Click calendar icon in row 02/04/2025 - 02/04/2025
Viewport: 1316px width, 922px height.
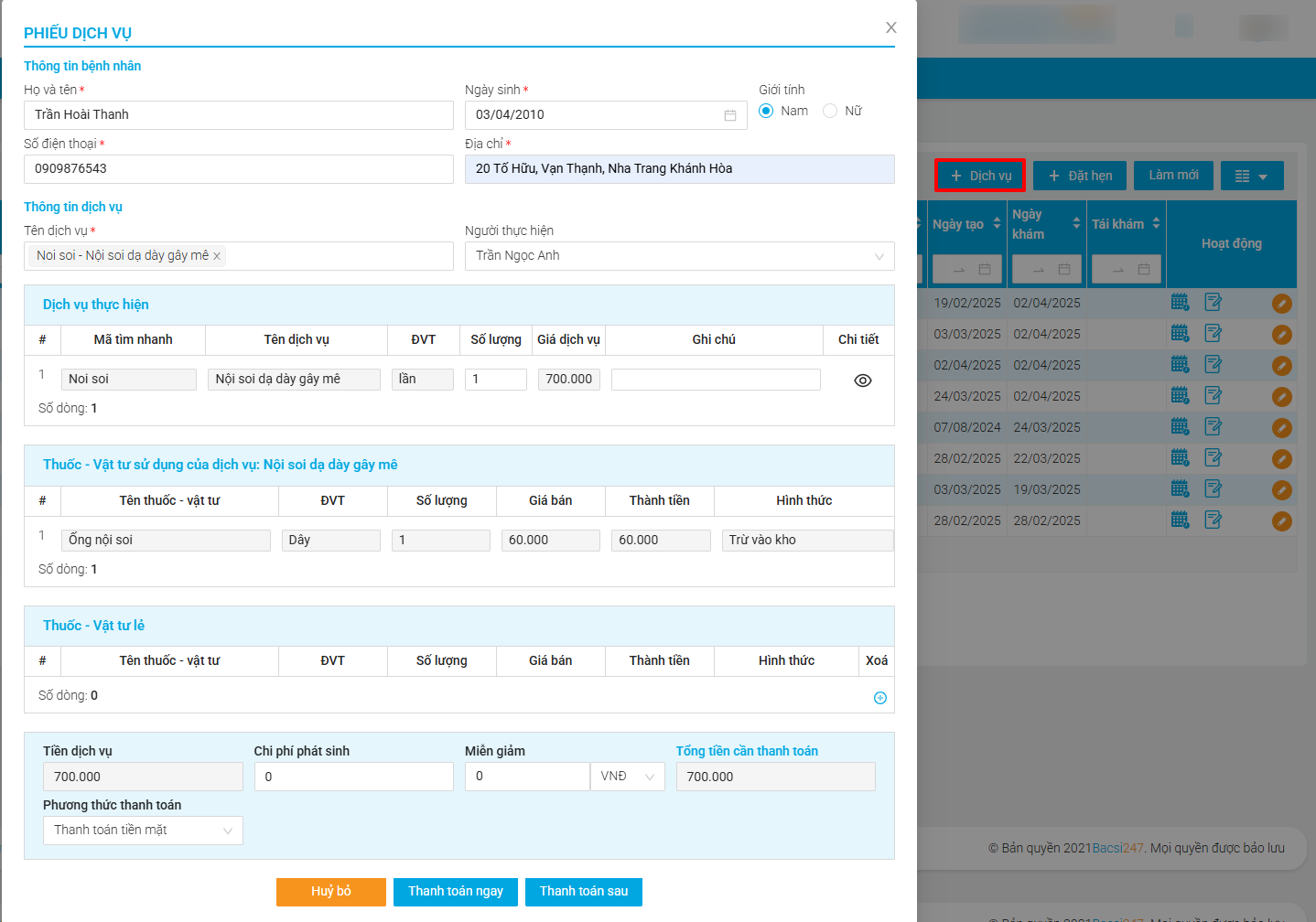coord(1181,365)
